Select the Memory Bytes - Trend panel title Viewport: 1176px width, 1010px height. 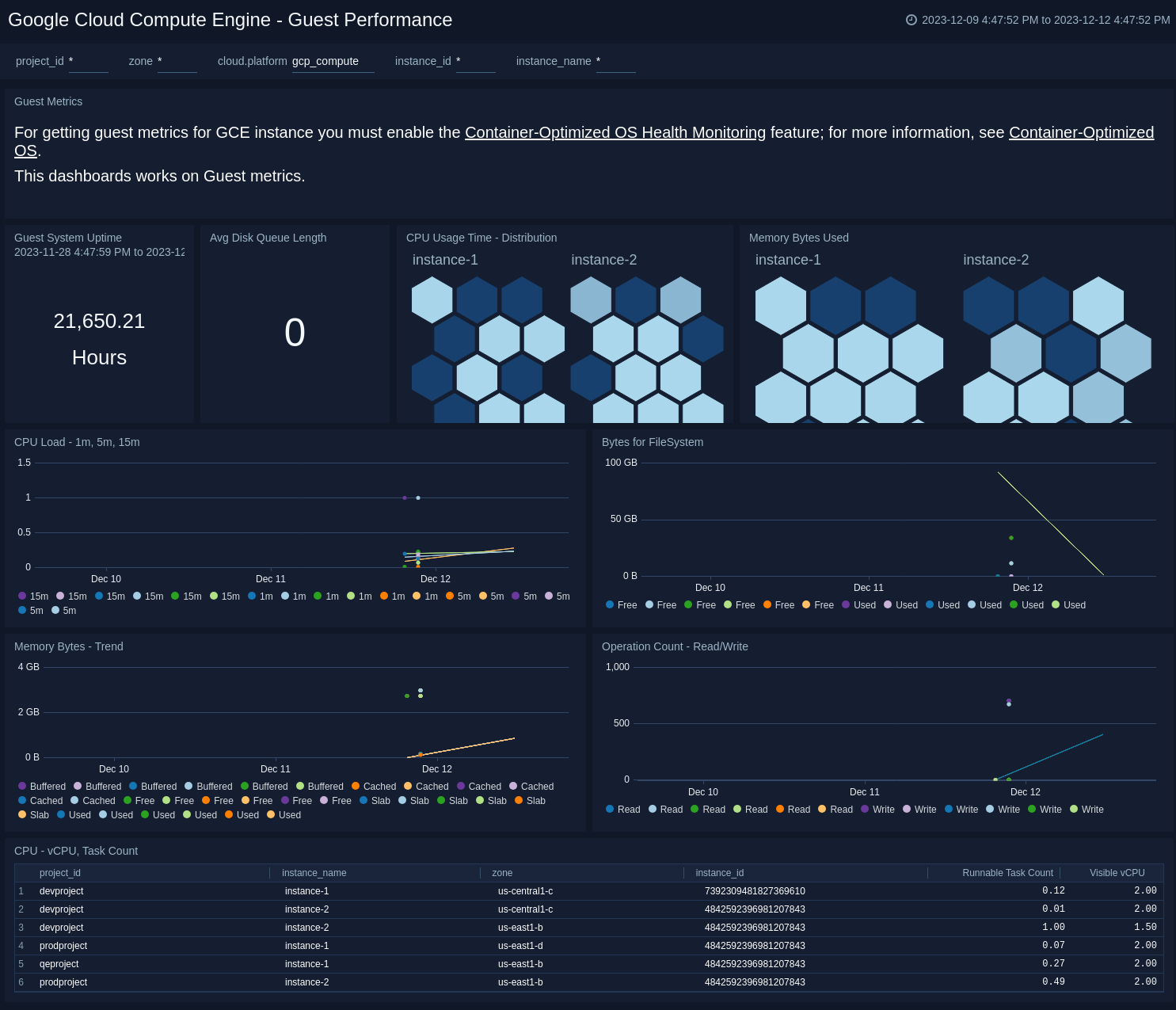(69, 646)
